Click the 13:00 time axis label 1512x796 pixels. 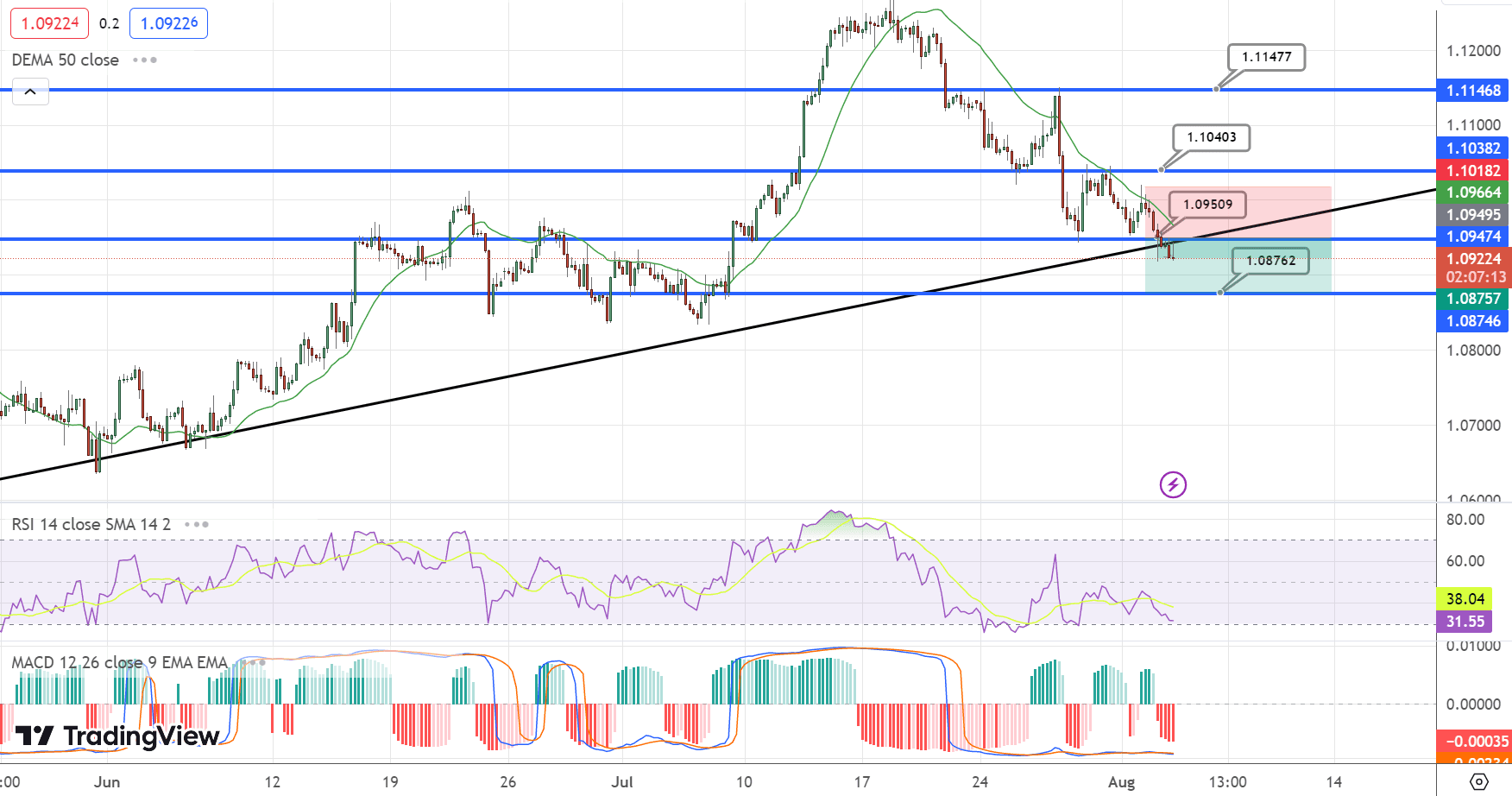point(1227,782)
